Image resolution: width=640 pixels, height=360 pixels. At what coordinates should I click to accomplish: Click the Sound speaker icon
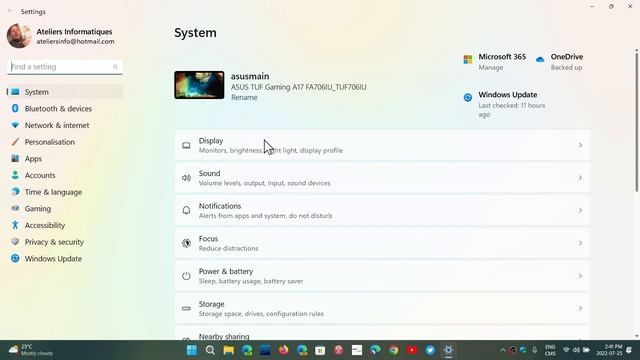click(x=186, y=178)
